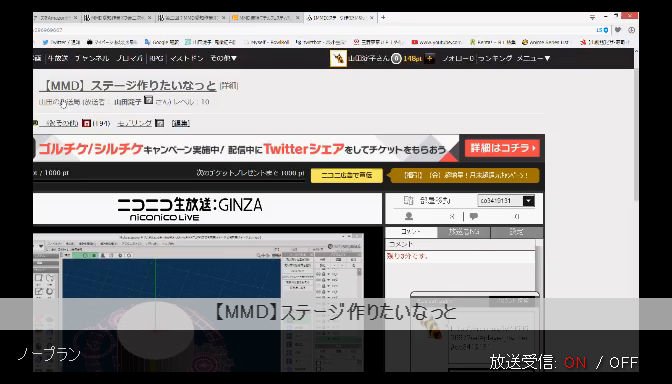The image size is (672, 384).
Task: Click the rightmost icon in the address bar
Action: coord(631,30)
